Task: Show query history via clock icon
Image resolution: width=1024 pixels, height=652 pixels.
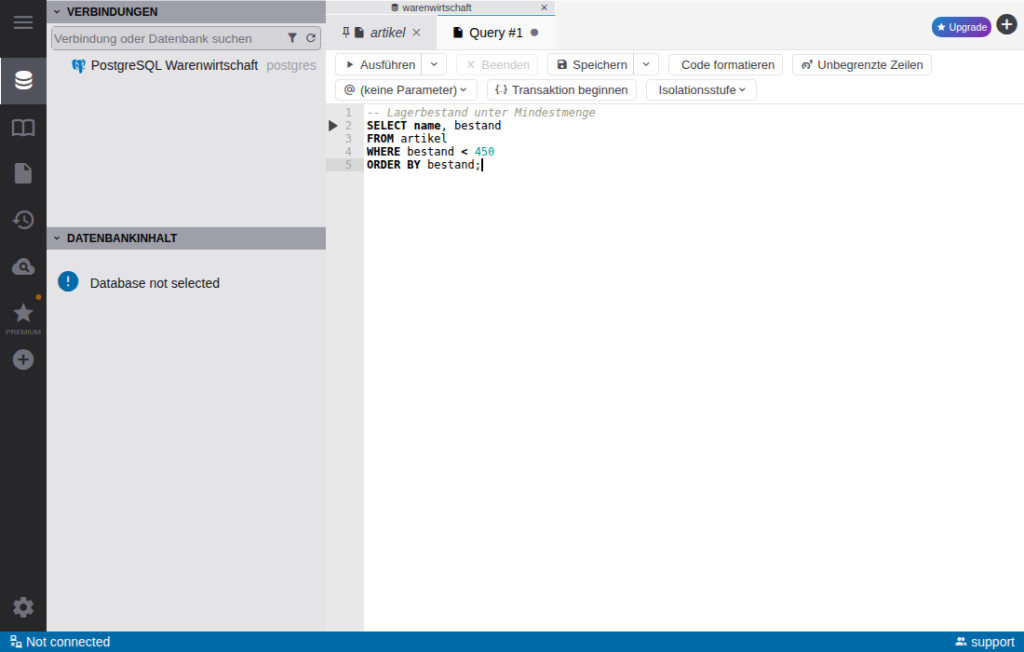Action: pyautogui.click(x=24, y=220)
